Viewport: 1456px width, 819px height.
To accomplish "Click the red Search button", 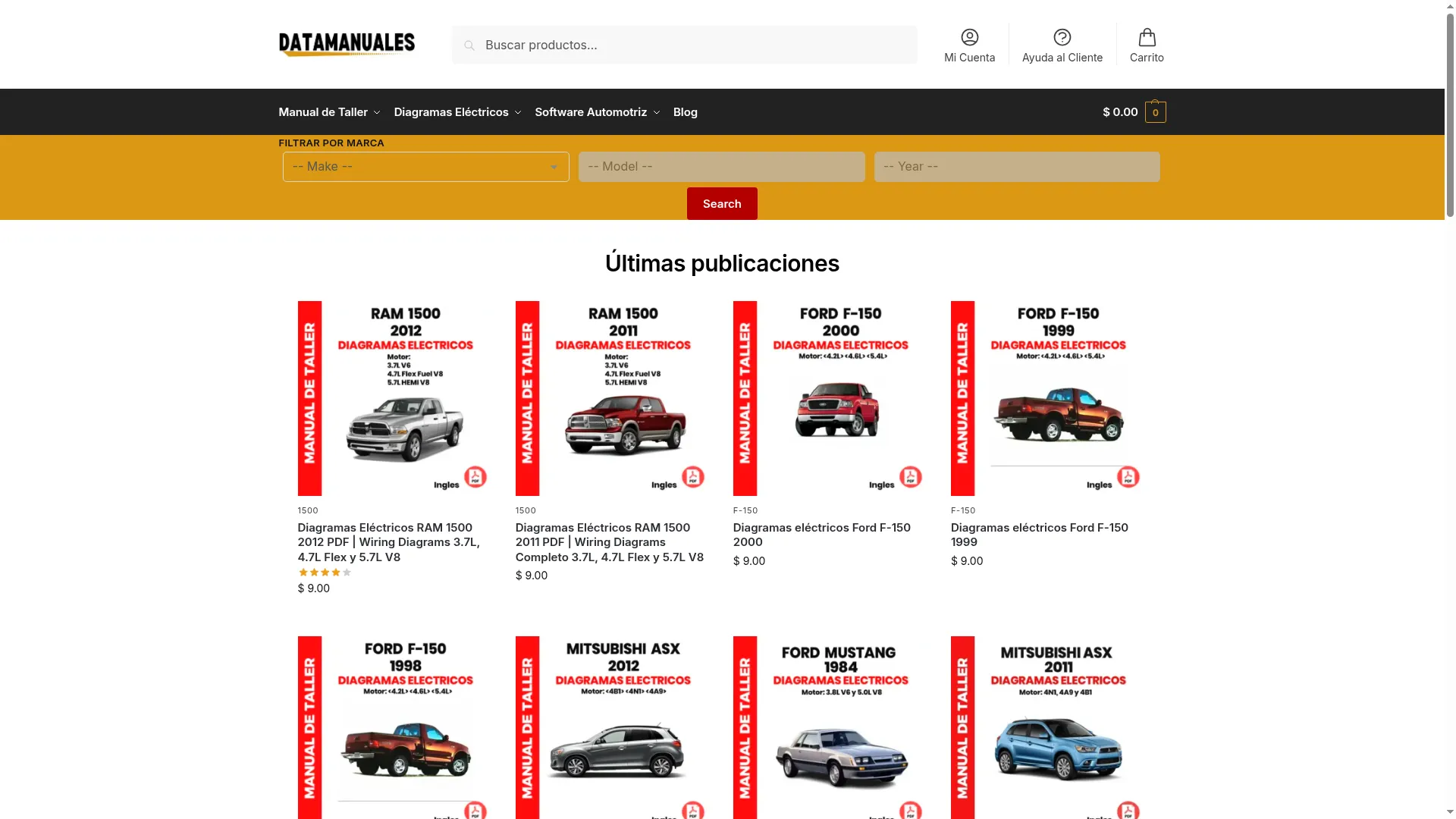I will pyautogui.click(x=722, y=204).
